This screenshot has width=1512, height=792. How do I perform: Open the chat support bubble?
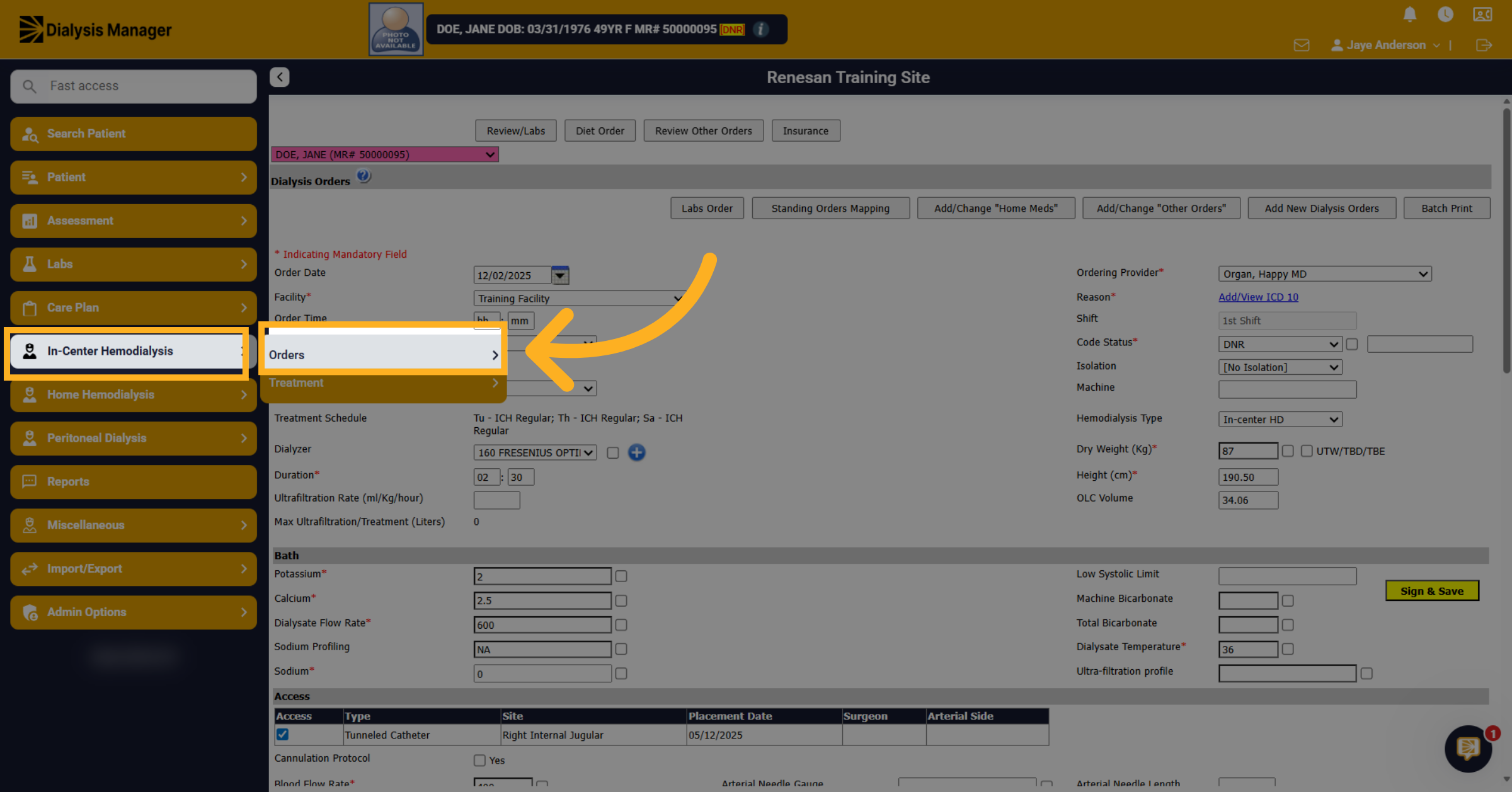[x=1468, y=749]
